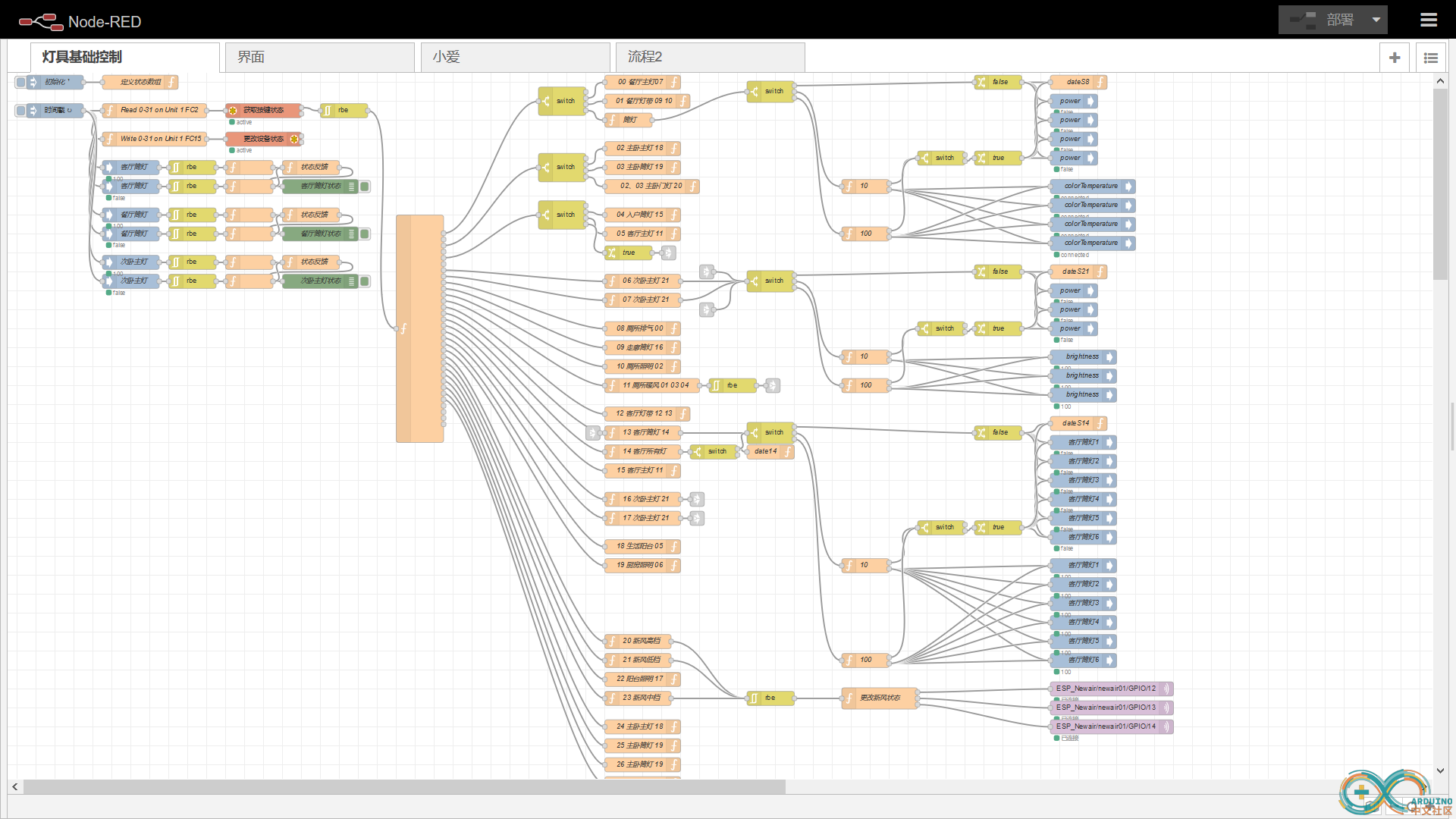Select the Read 0-31 on Unit 1 FC2 node
1456x819 pixels.
coord(154,111)
